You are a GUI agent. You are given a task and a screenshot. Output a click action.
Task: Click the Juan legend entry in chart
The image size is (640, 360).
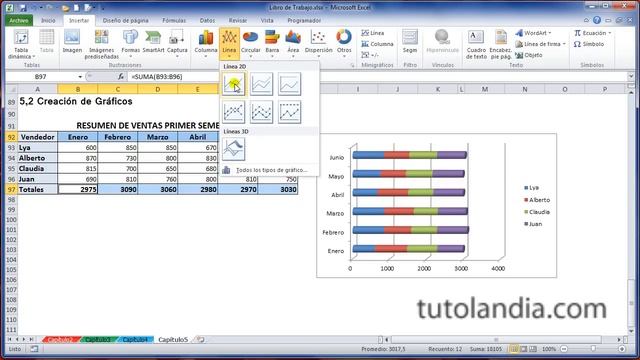click(533, 224)
